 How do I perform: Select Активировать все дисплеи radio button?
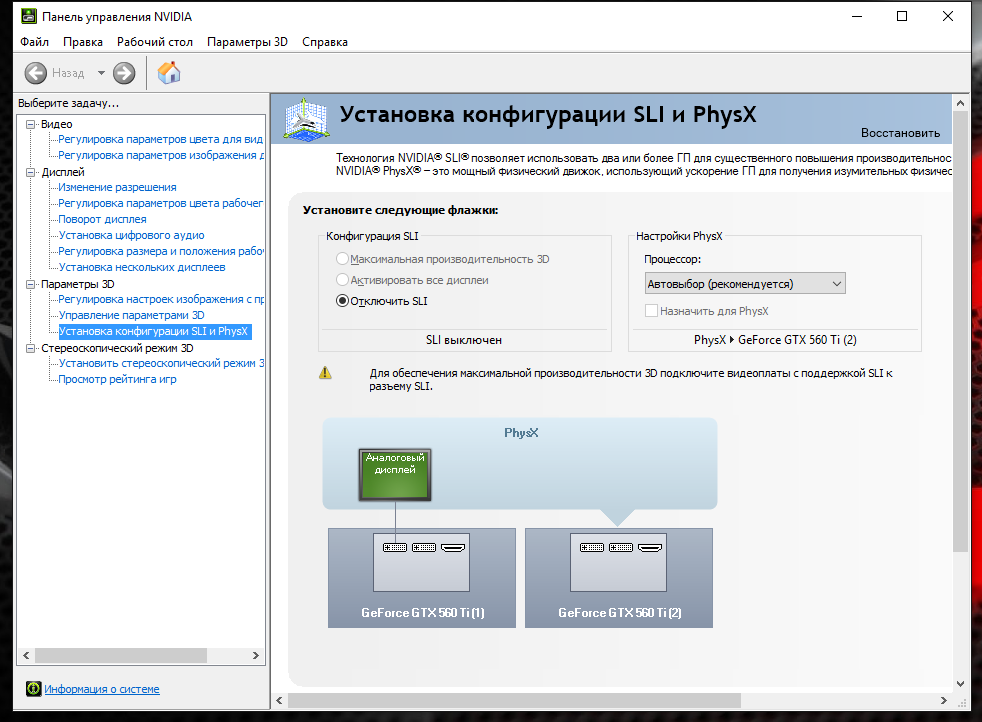(x=342, y=280)
